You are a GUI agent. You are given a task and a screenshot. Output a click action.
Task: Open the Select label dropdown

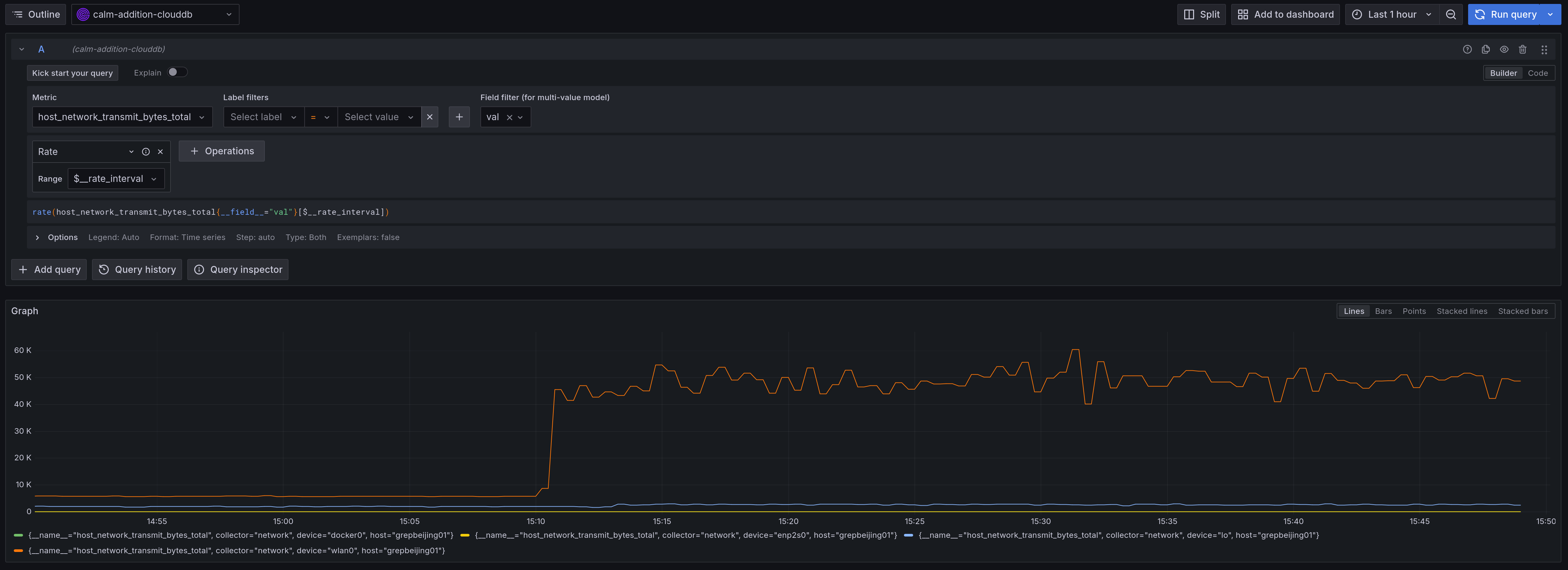coord(264,117)
